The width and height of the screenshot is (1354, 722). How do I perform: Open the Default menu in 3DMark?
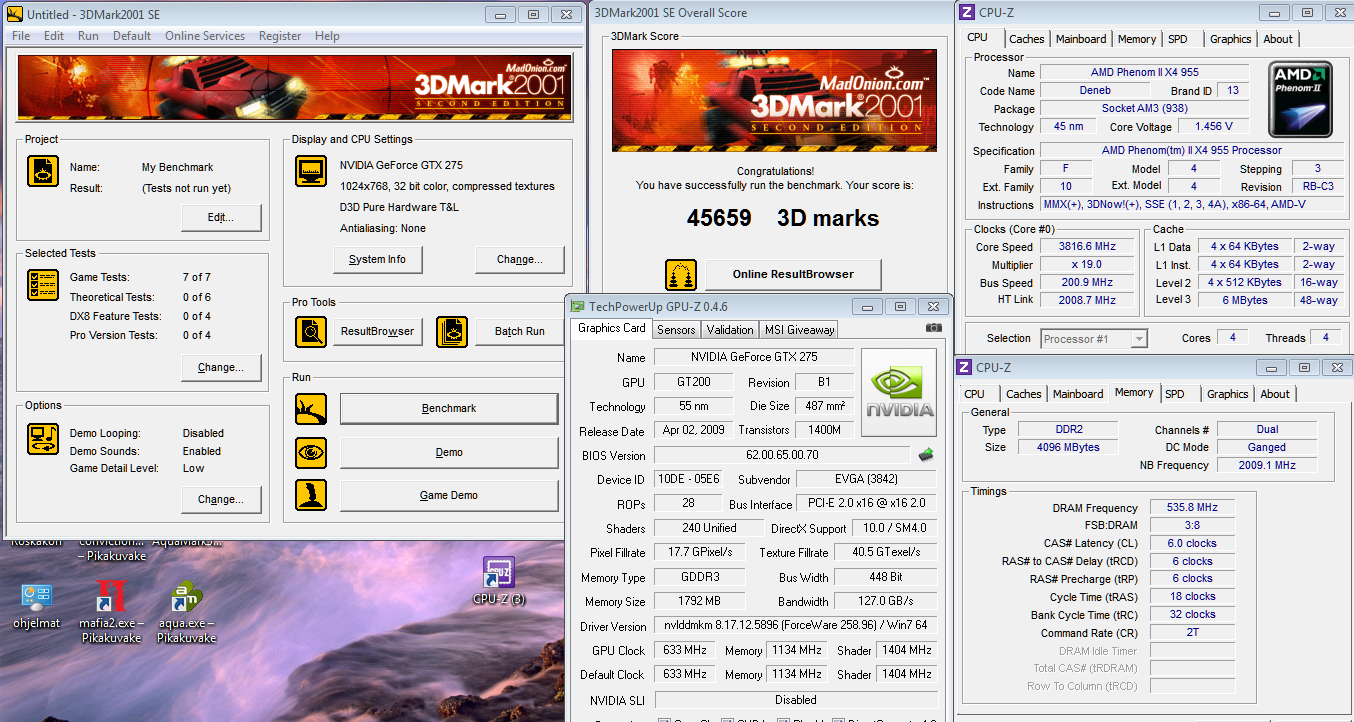click(132, 36)
